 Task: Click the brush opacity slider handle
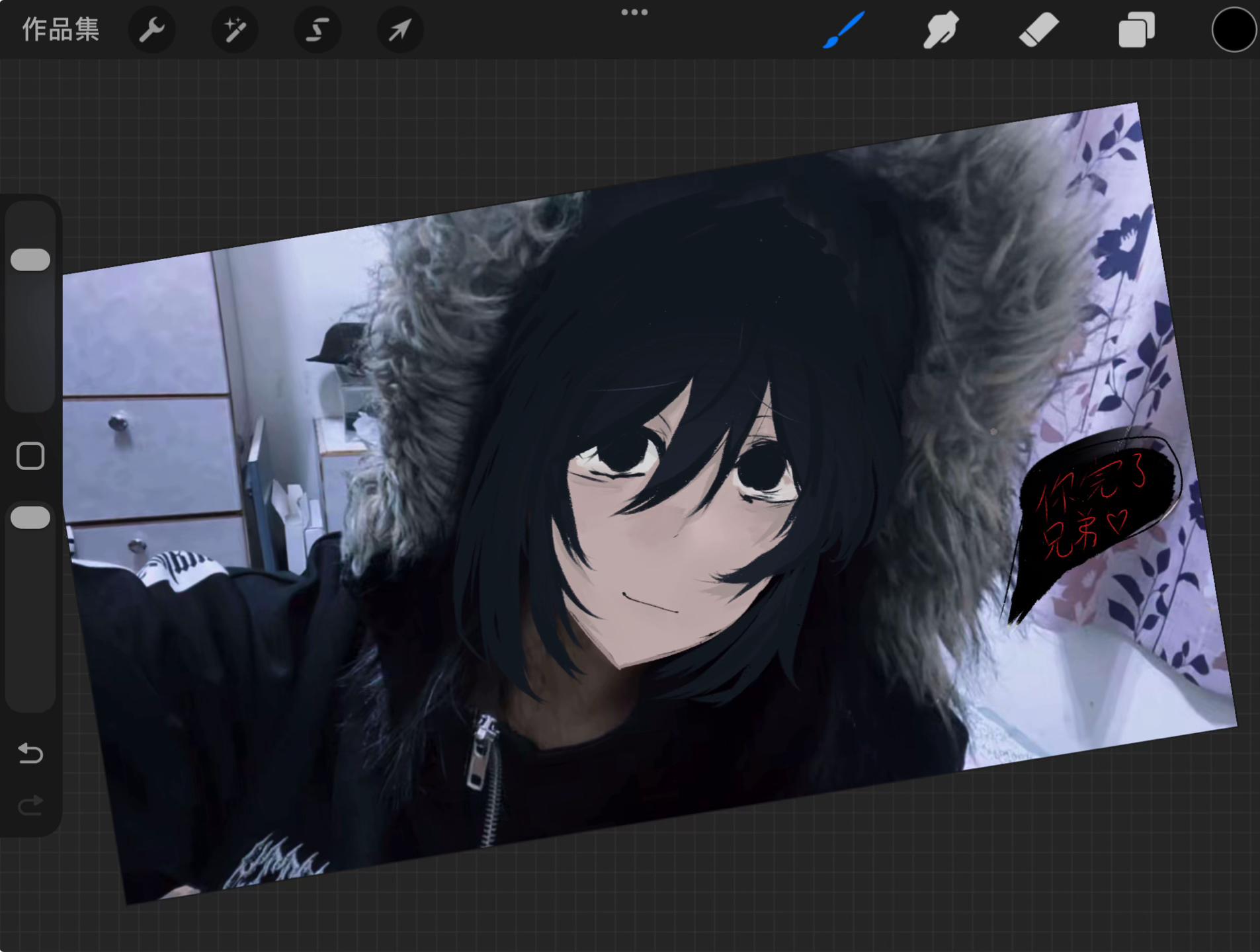30,518
